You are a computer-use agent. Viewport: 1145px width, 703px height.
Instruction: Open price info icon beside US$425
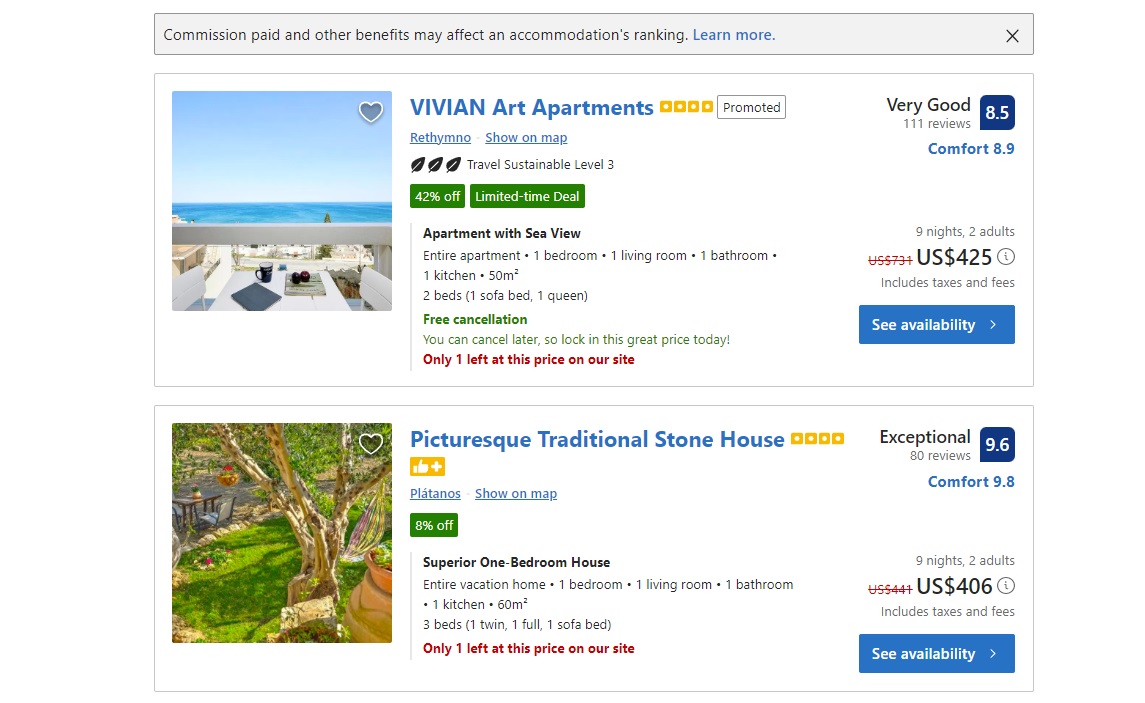click(1008, 257)
